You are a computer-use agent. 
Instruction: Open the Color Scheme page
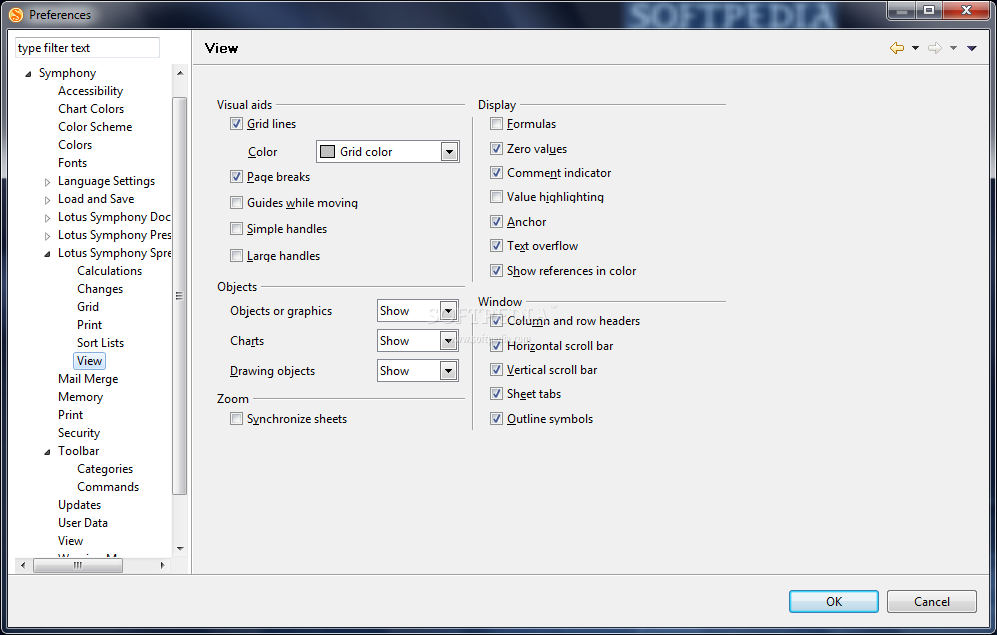point(95,126)
